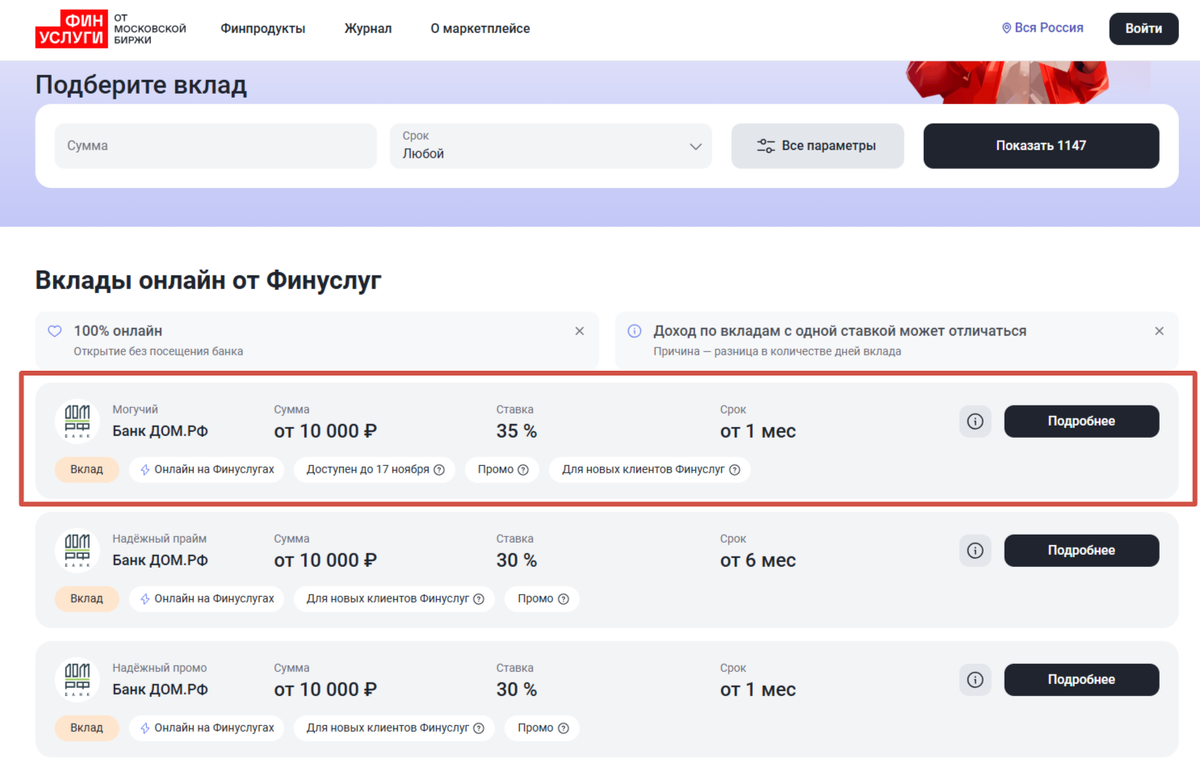
Task: Click Подробнее for Надёжный промо deposit
Action: click(x=1082, y=680)
